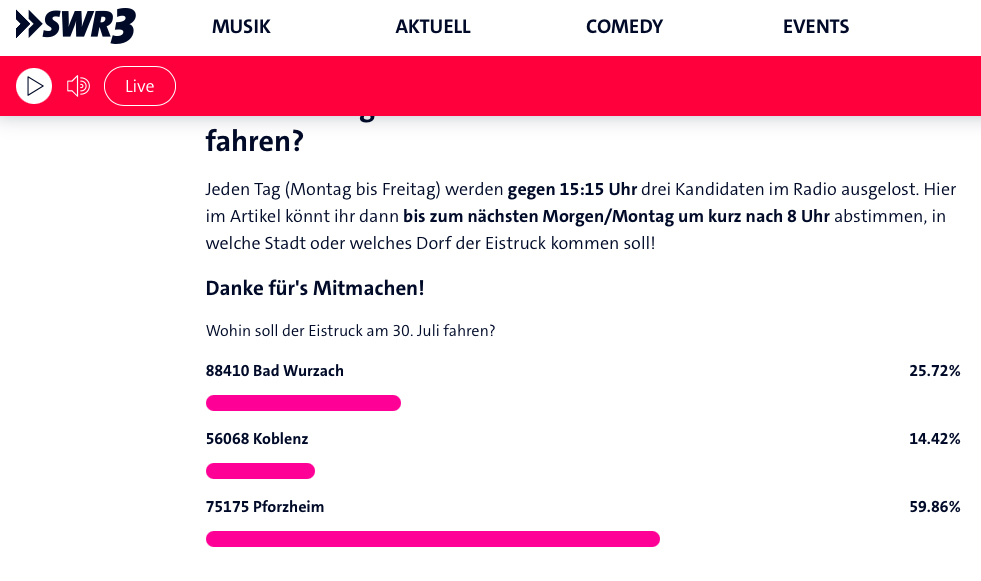The image size is (981, 581).
Task: Click the speaker volume icon
Action: [78, 86]
